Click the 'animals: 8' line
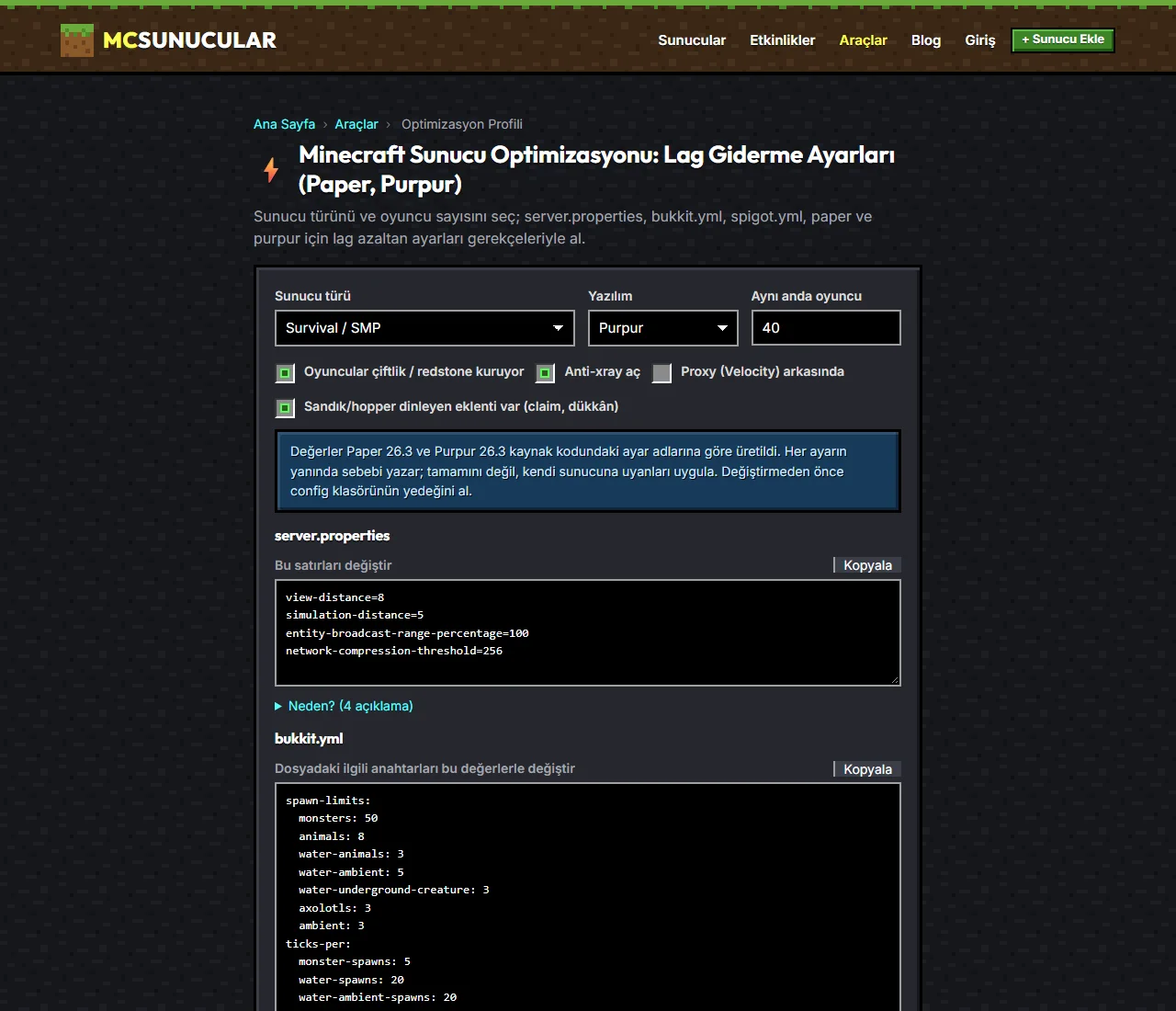The height and width of the screenshot is (1011, 1176). coord(332,836)
